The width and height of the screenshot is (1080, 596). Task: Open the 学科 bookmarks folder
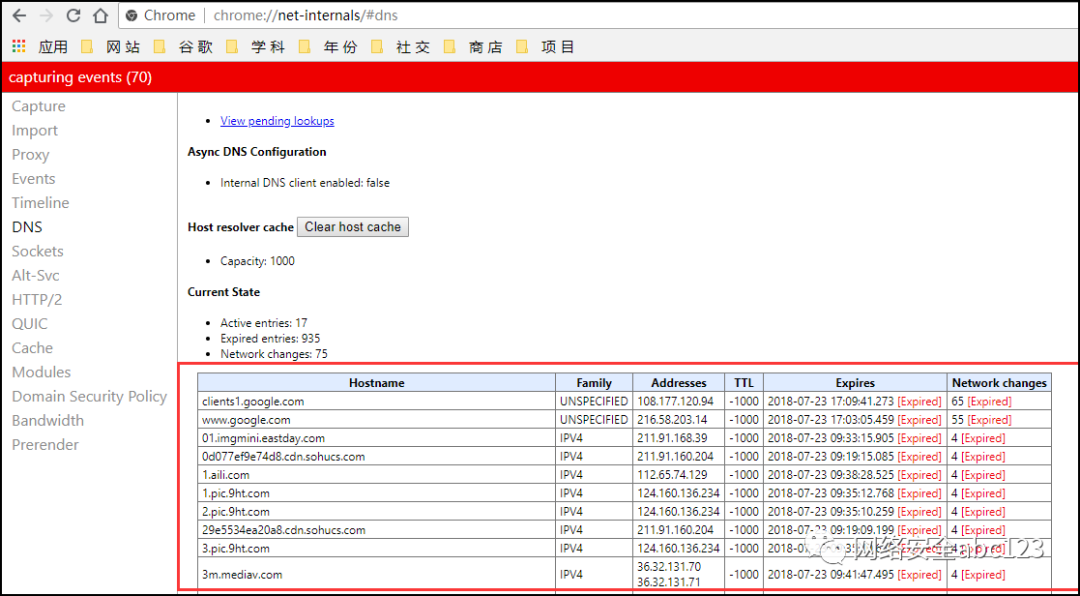coord(256,47)
